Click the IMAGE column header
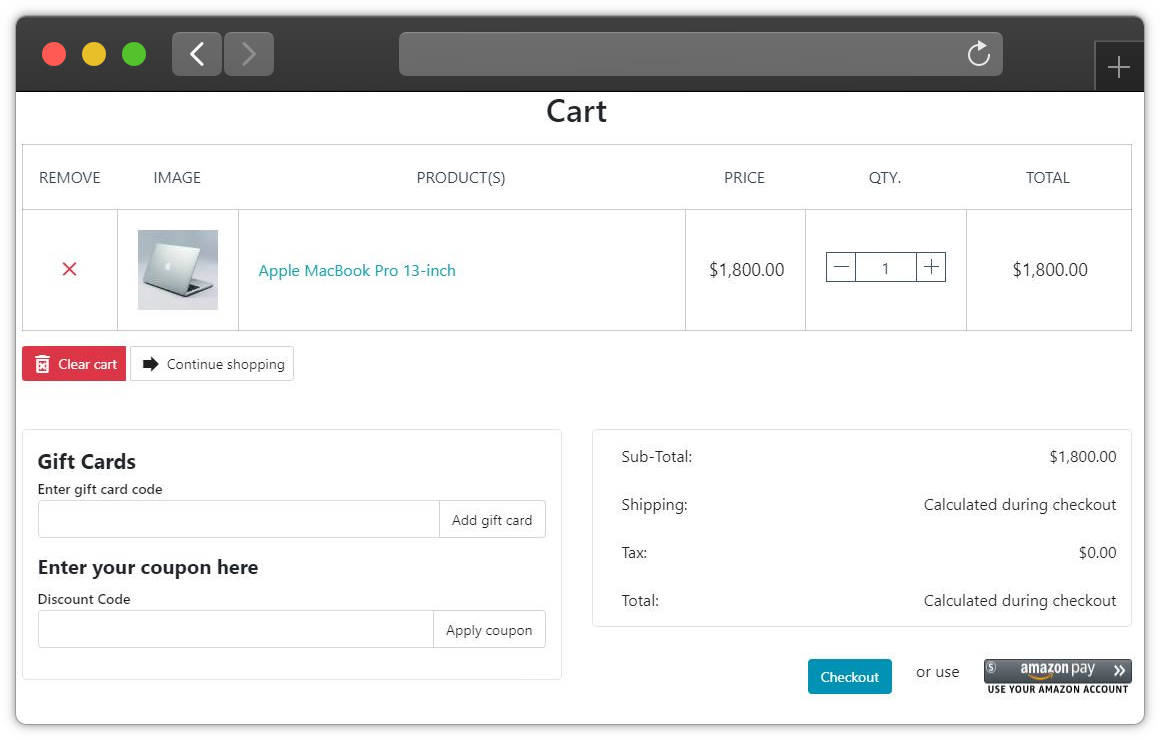Image resolution: width=1160 pixels, height=740 pixels. pos(177,178)
